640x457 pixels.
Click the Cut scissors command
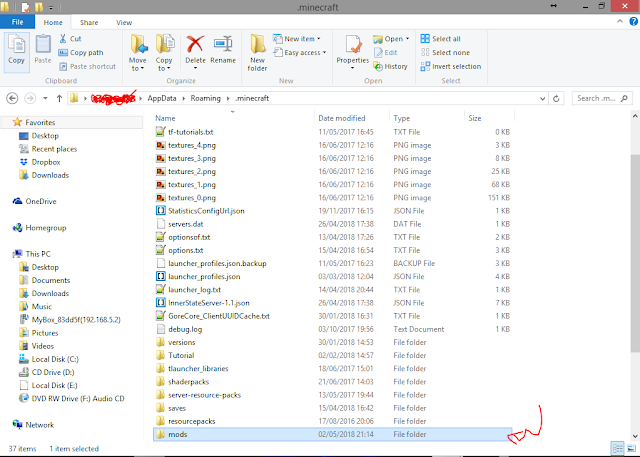70,39
